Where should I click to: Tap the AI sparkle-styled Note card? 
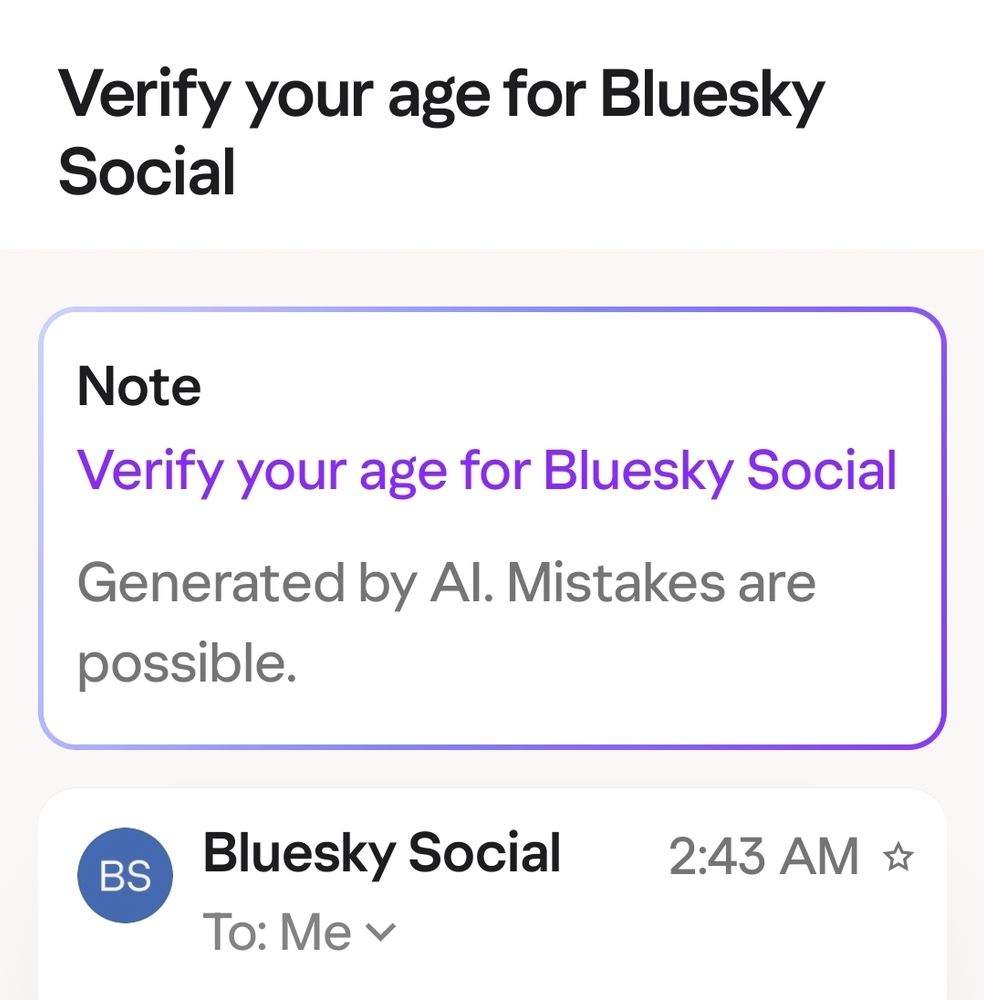click(490, 525)
